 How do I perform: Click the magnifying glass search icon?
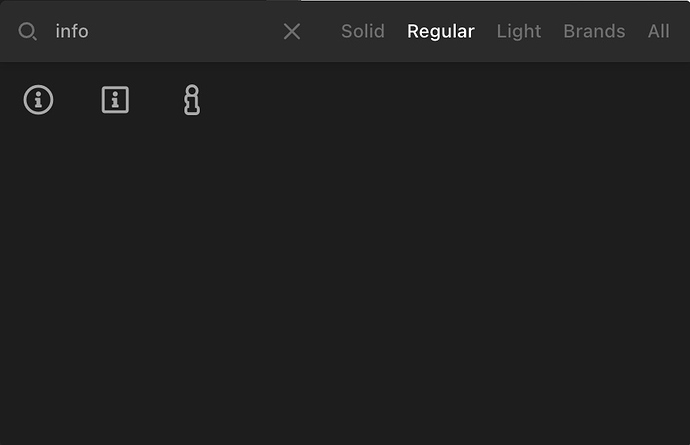(x=27, y=32)
